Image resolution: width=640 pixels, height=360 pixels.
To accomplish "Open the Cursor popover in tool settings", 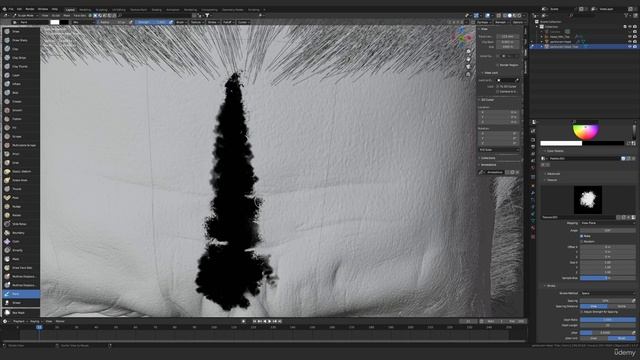I will (x=243, y=22).
